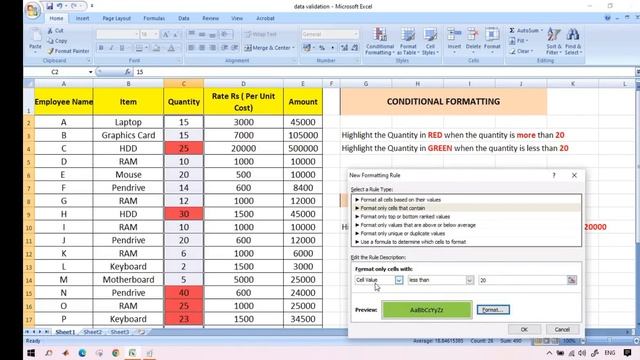640x360 pixels.
Task: Click the Graphics Card cell
Action: pos(128,135)
